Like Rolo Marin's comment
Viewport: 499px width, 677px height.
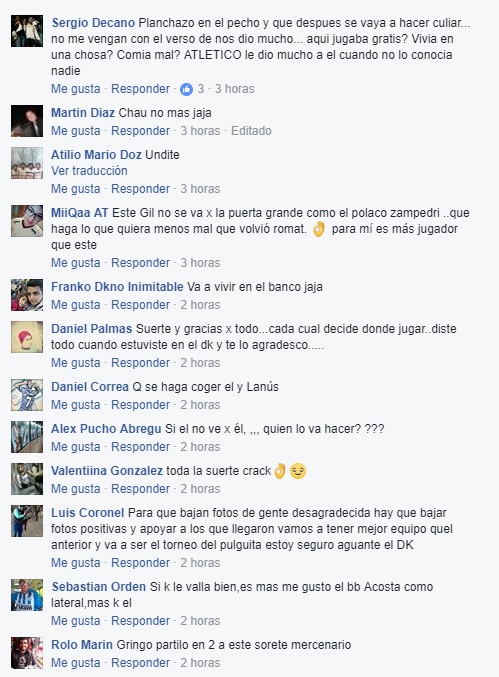76,663
